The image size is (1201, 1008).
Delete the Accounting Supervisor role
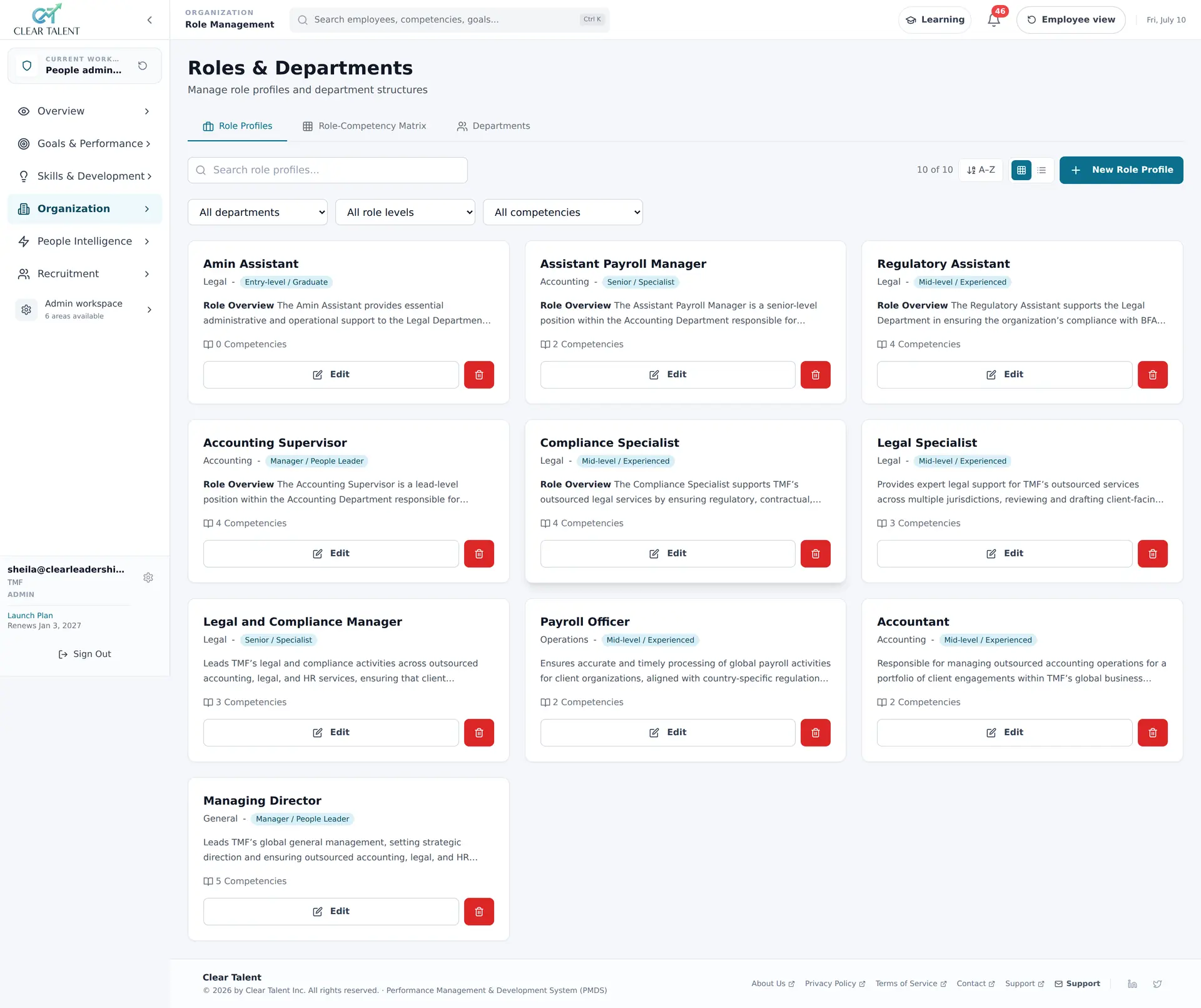[x=479, y=554]
